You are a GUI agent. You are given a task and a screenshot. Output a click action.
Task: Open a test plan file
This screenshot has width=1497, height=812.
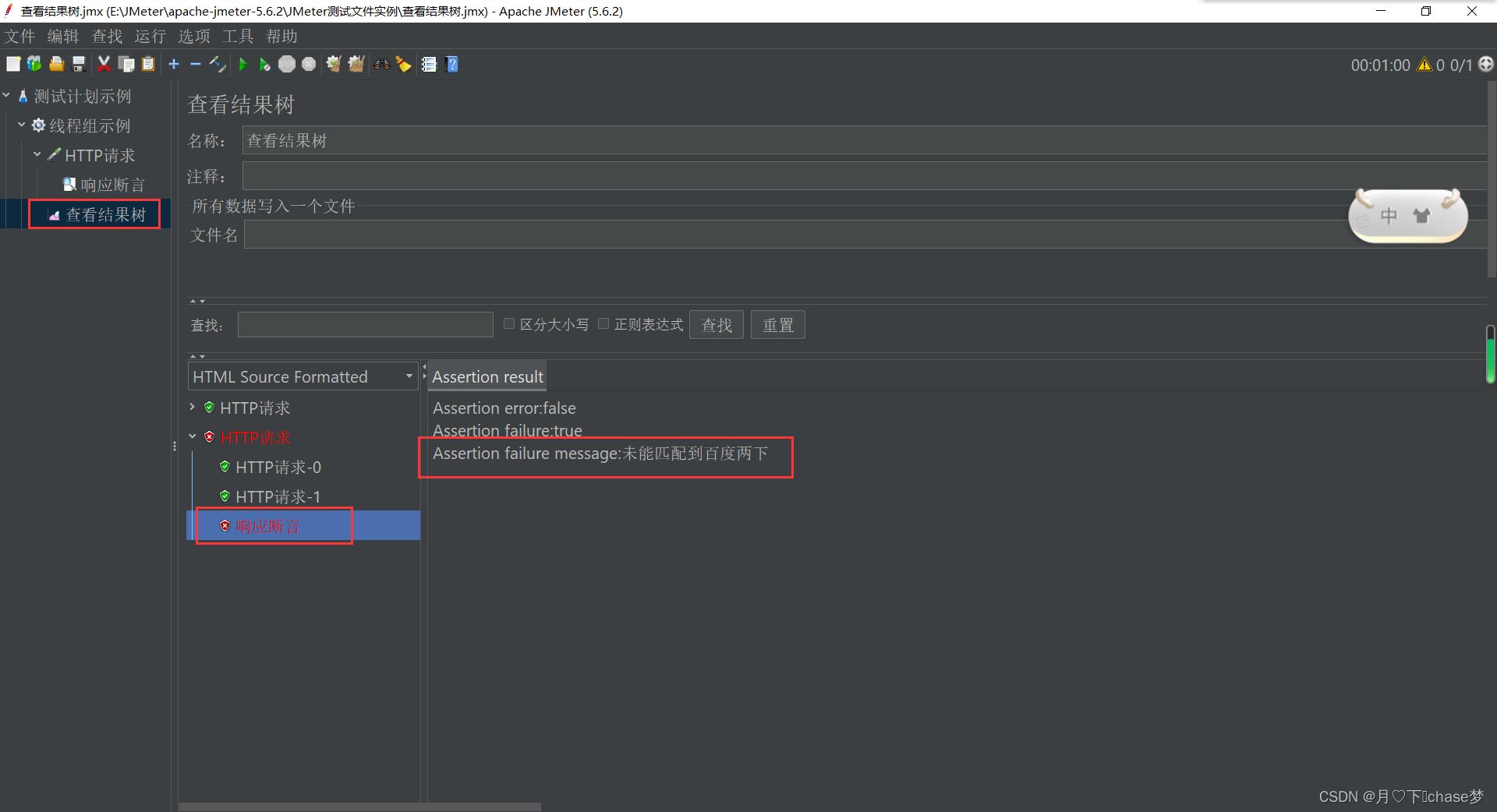coord(56,65)
